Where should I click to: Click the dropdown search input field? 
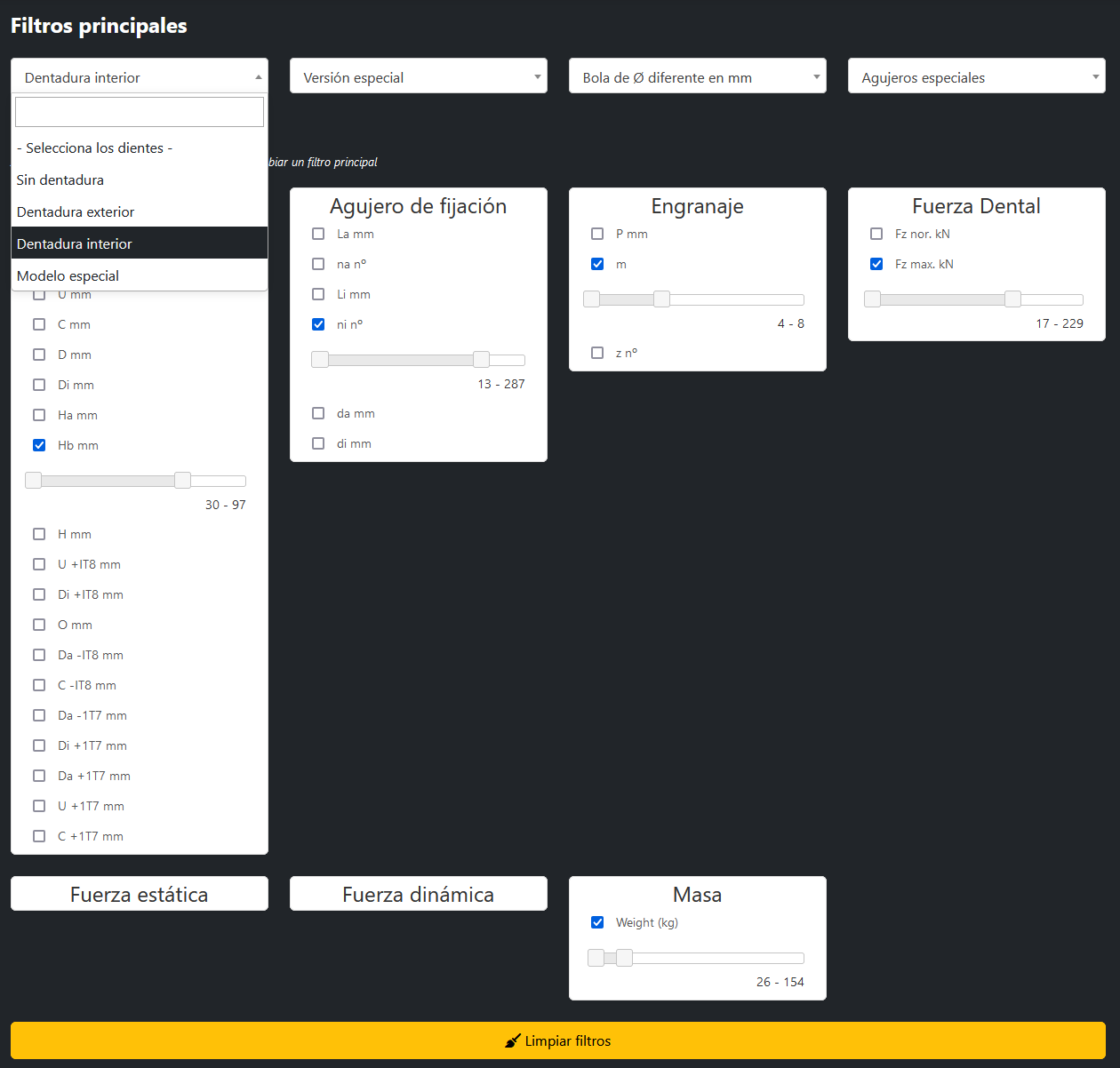(x=140, y=112)
